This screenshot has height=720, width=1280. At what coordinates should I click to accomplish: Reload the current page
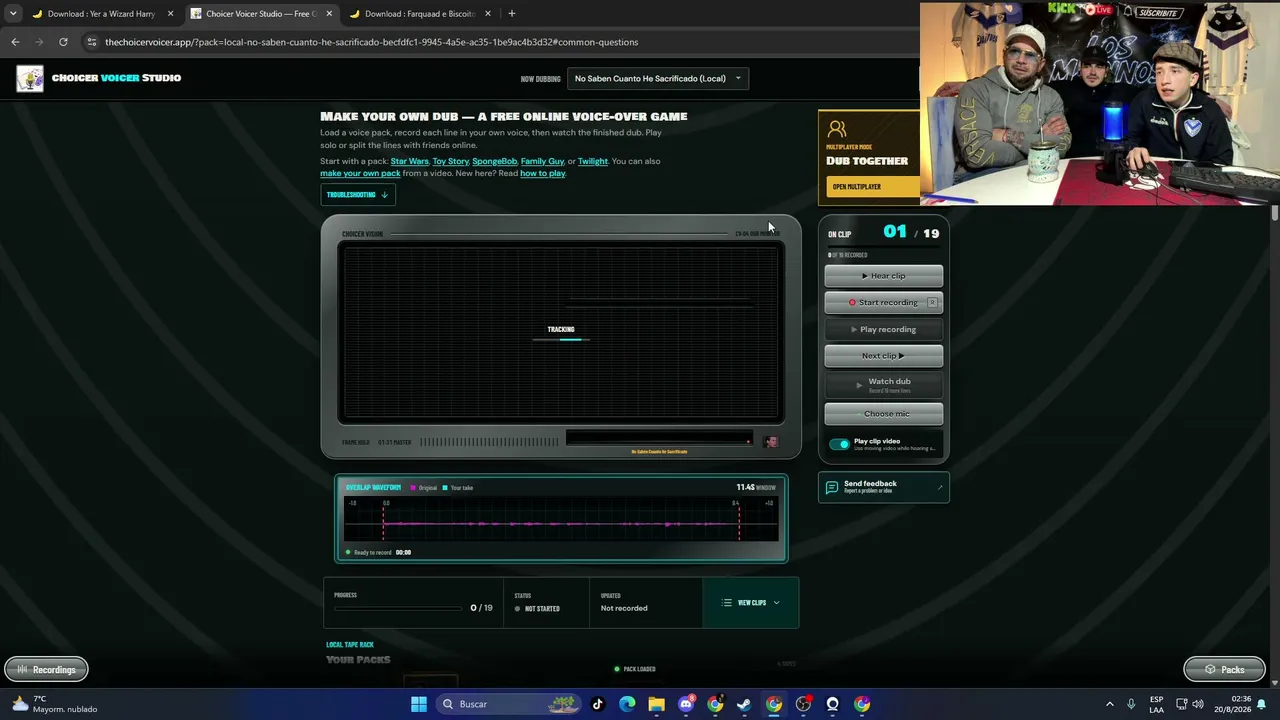tap(63, 42)
